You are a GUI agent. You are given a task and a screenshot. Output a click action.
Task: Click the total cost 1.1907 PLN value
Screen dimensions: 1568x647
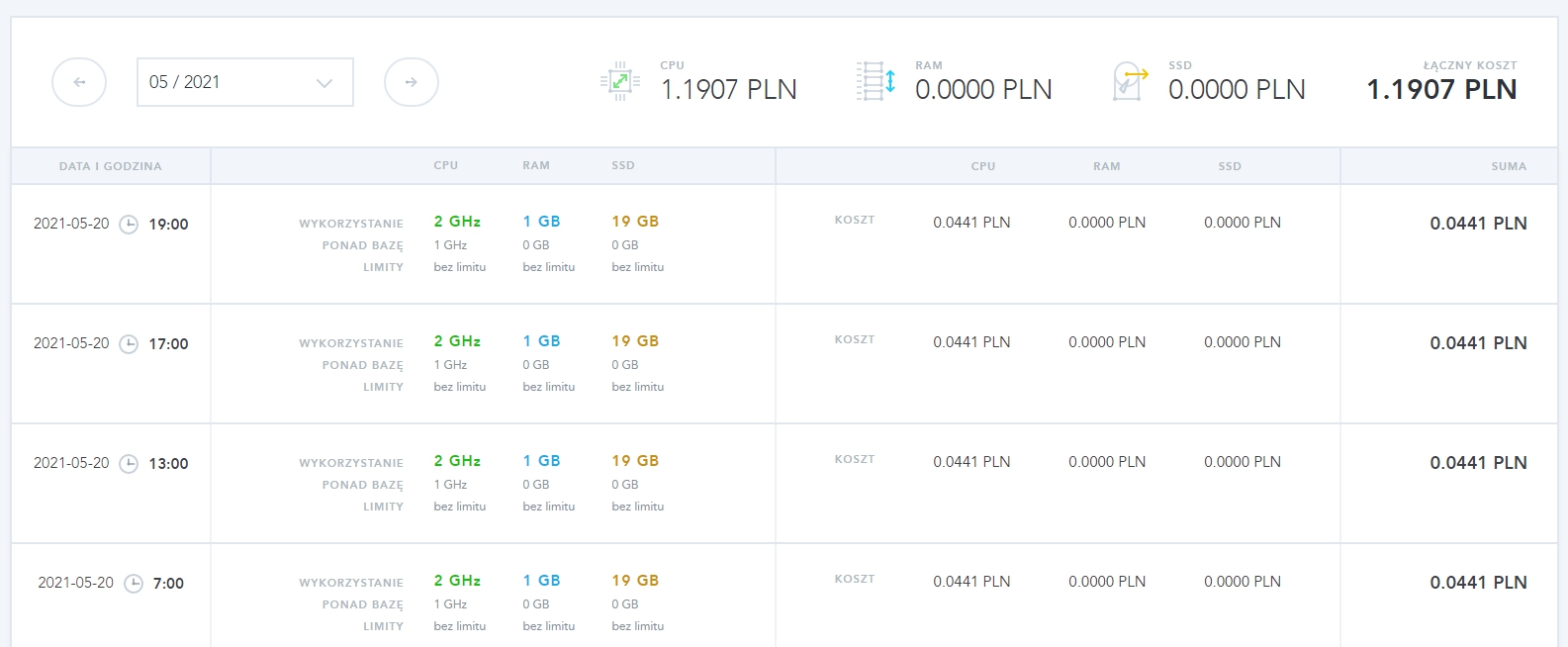(x=1441, y=89)
